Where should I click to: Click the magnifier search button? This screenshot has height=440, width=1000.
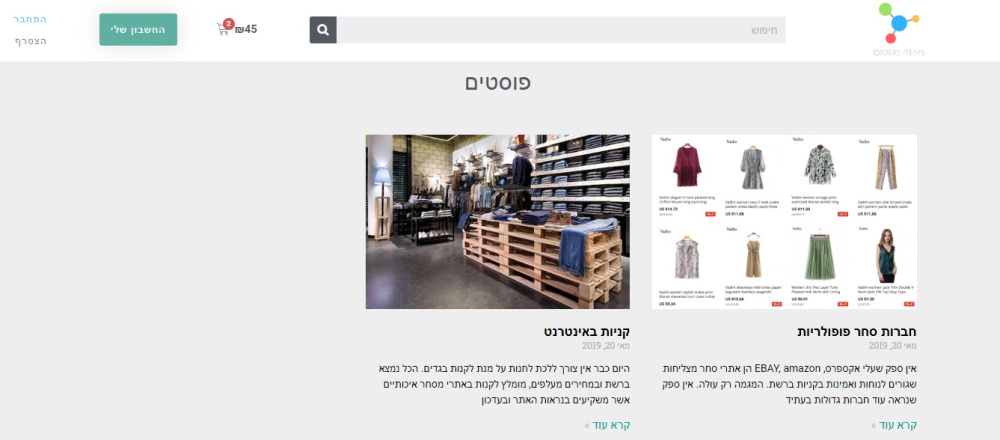pyautogui.click(x=323, y=30)
